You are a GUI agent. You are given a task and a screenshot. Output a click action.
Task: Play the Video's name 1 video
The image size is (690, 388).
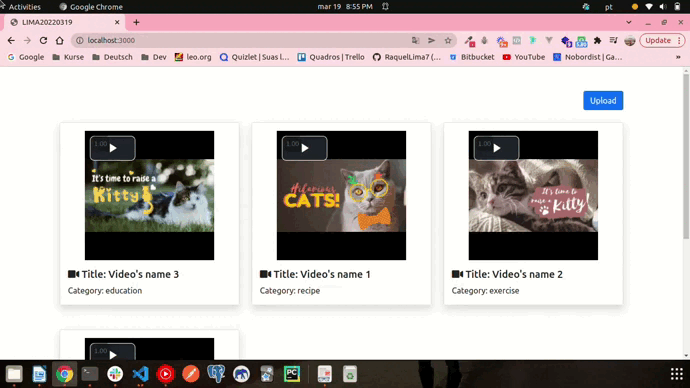coord(305,148)
